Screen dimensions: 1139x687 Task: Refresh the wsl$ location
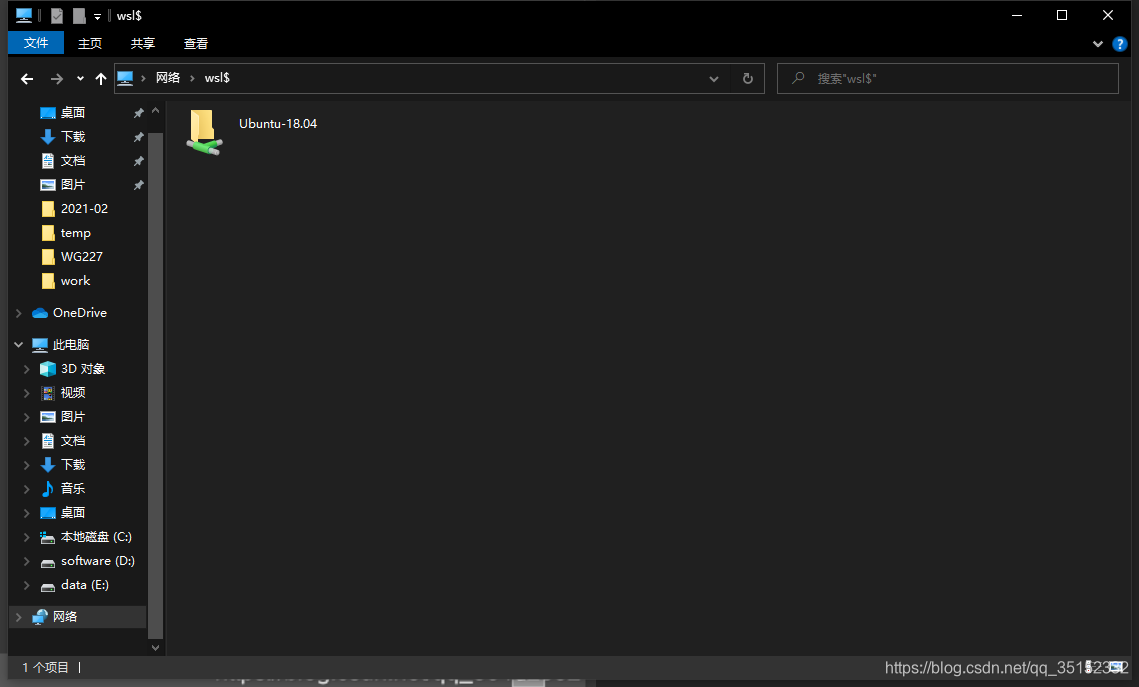pos(747,78)
